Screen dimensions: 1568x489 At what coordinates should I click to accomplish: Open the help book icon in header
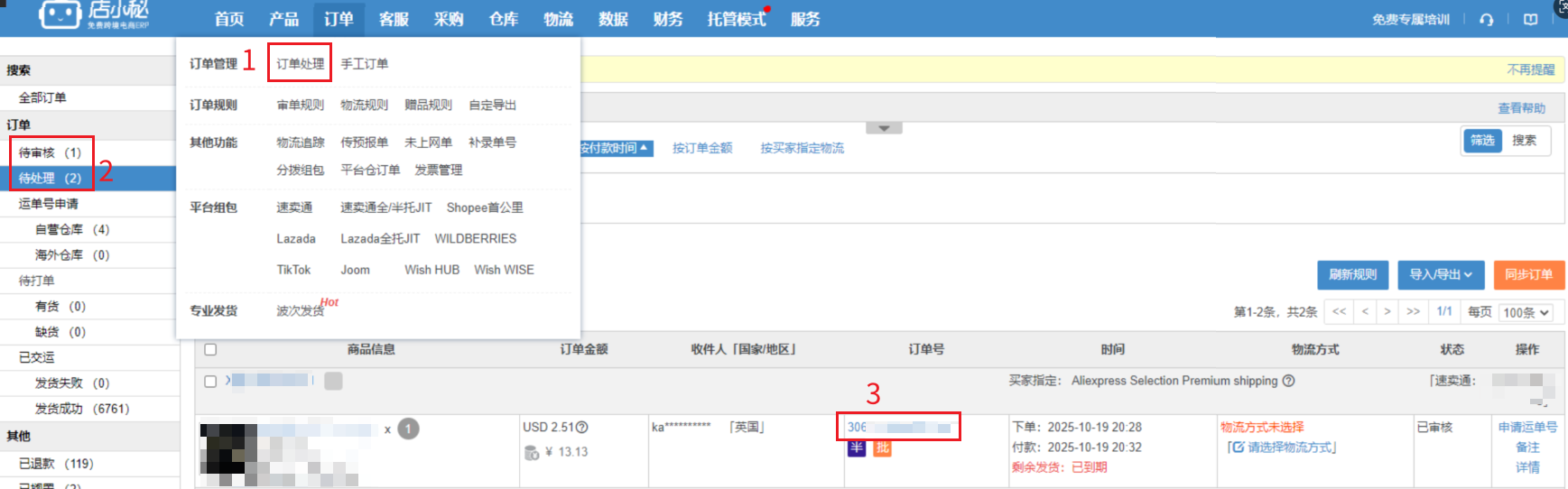1530,20
